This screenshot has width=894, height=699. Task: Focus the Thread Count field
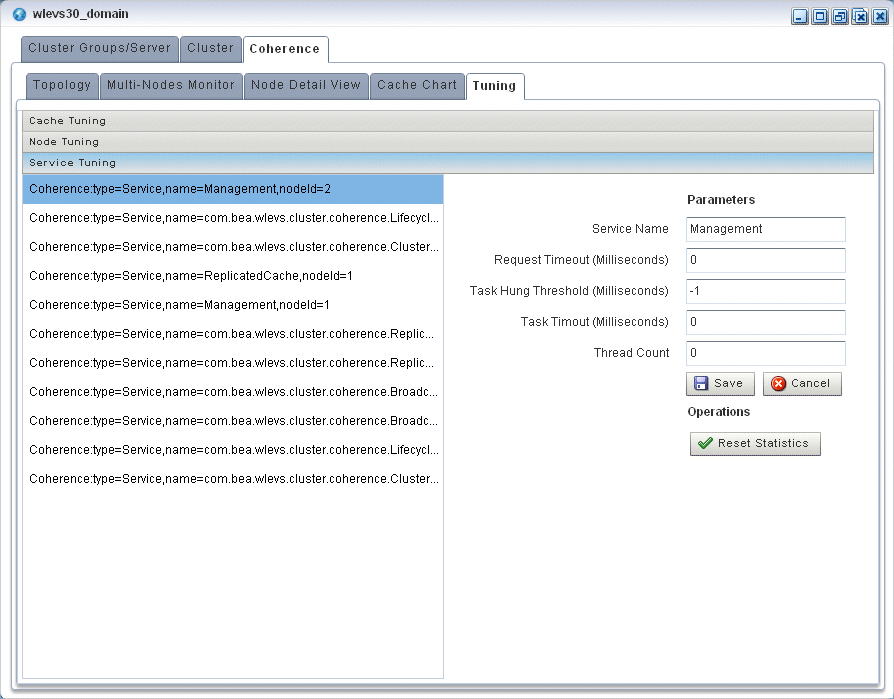click(765, 353)
